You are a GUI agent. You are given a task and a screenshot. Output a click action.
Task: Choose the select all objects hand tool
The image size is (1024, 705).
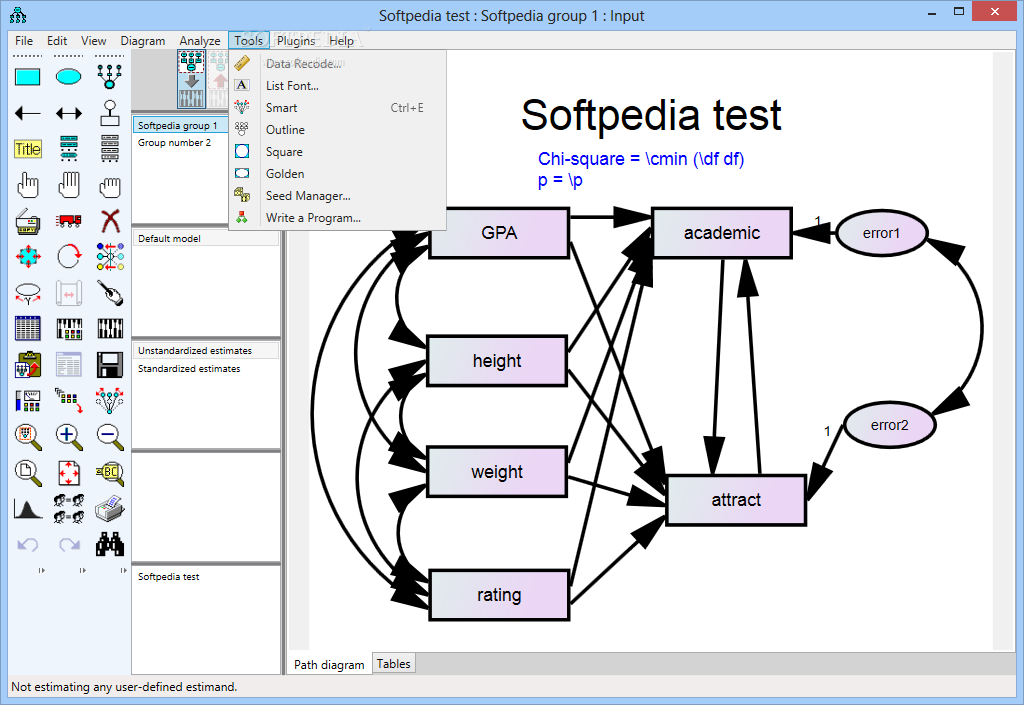tap(69, 185)
